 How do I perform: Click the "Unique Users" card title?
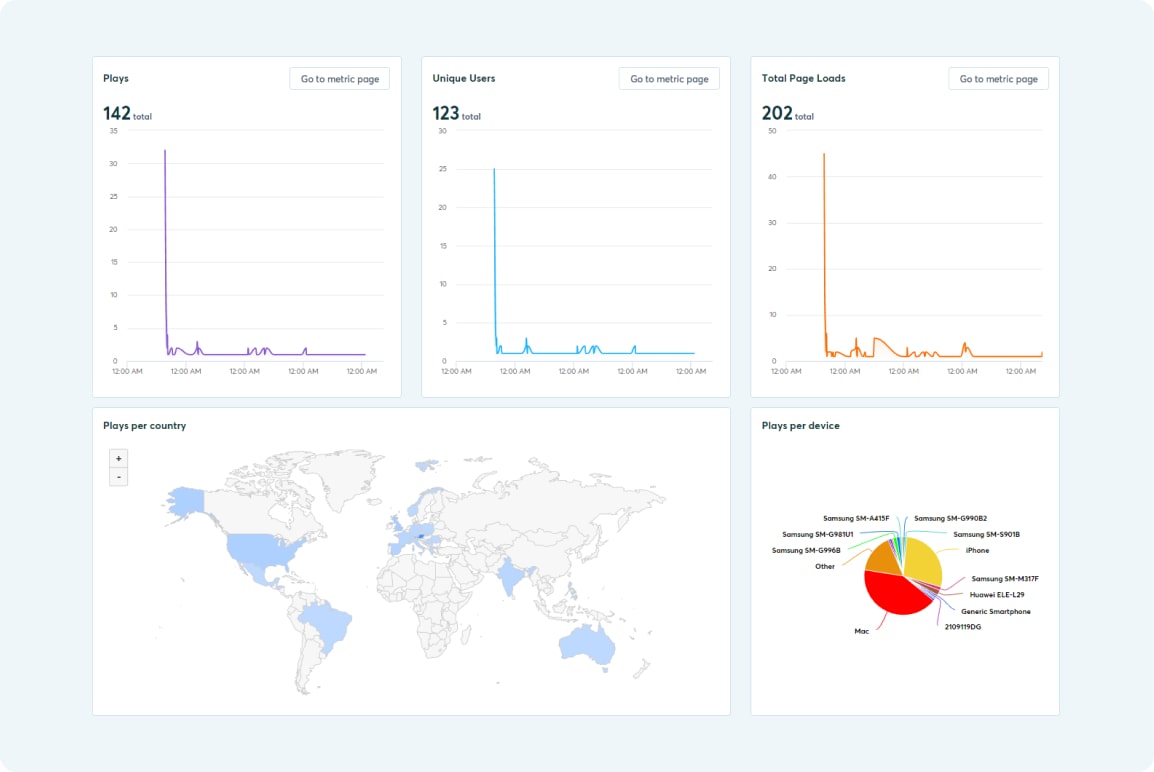coord(464,78)
